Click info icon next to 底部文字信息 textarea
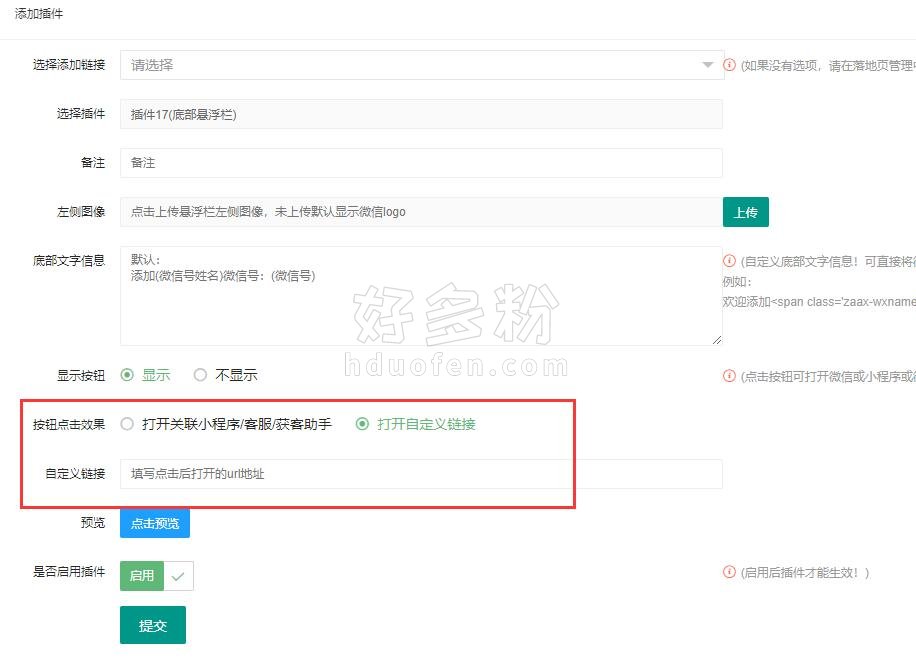 point(729,261)
